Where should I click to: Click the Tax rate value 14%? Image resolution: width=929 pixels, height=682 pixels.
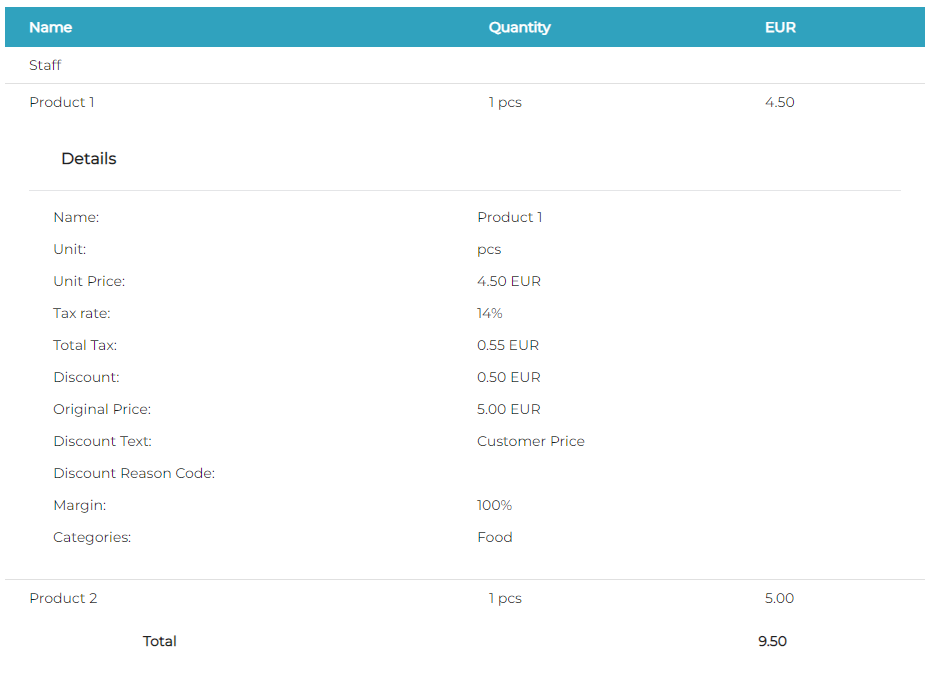(489, 313)
